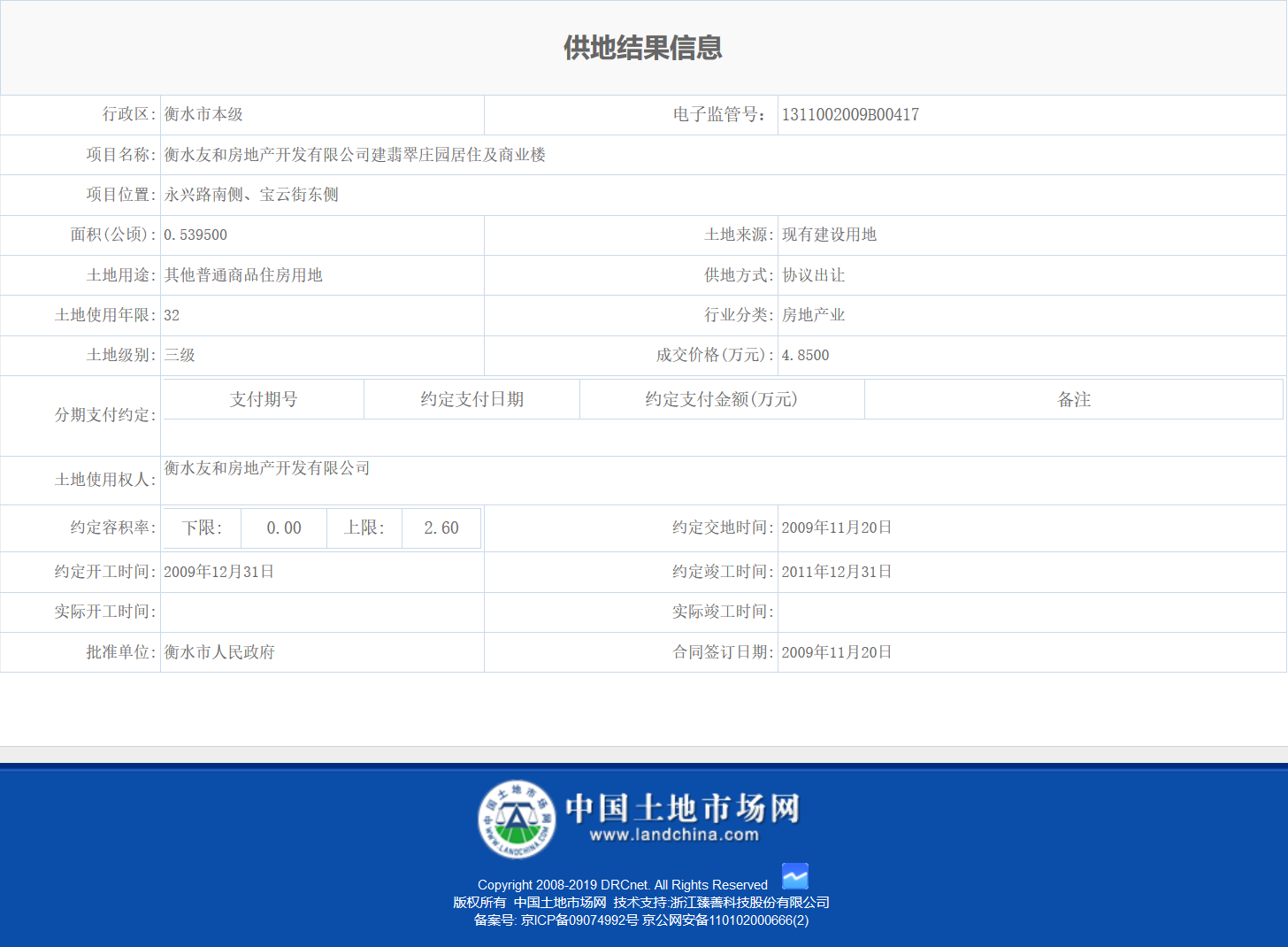Screen dimensions: 1288x947
Task: Select the lower limit value 0.00
Action: coord(284,528)
